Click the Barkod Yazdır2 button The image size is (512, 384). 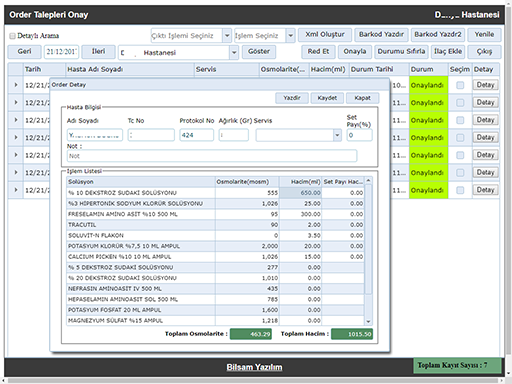click(x=438, y=34)
